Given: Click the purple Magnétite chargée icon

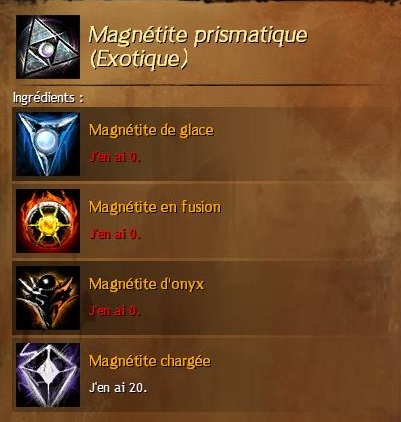Looking at the screenshot, I should 48,375.
